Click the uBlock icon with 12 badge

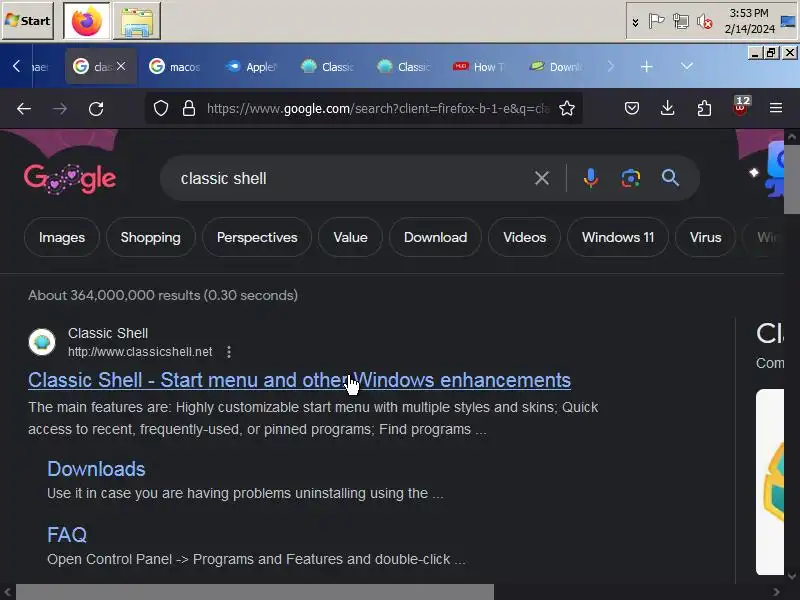[740, 107]
